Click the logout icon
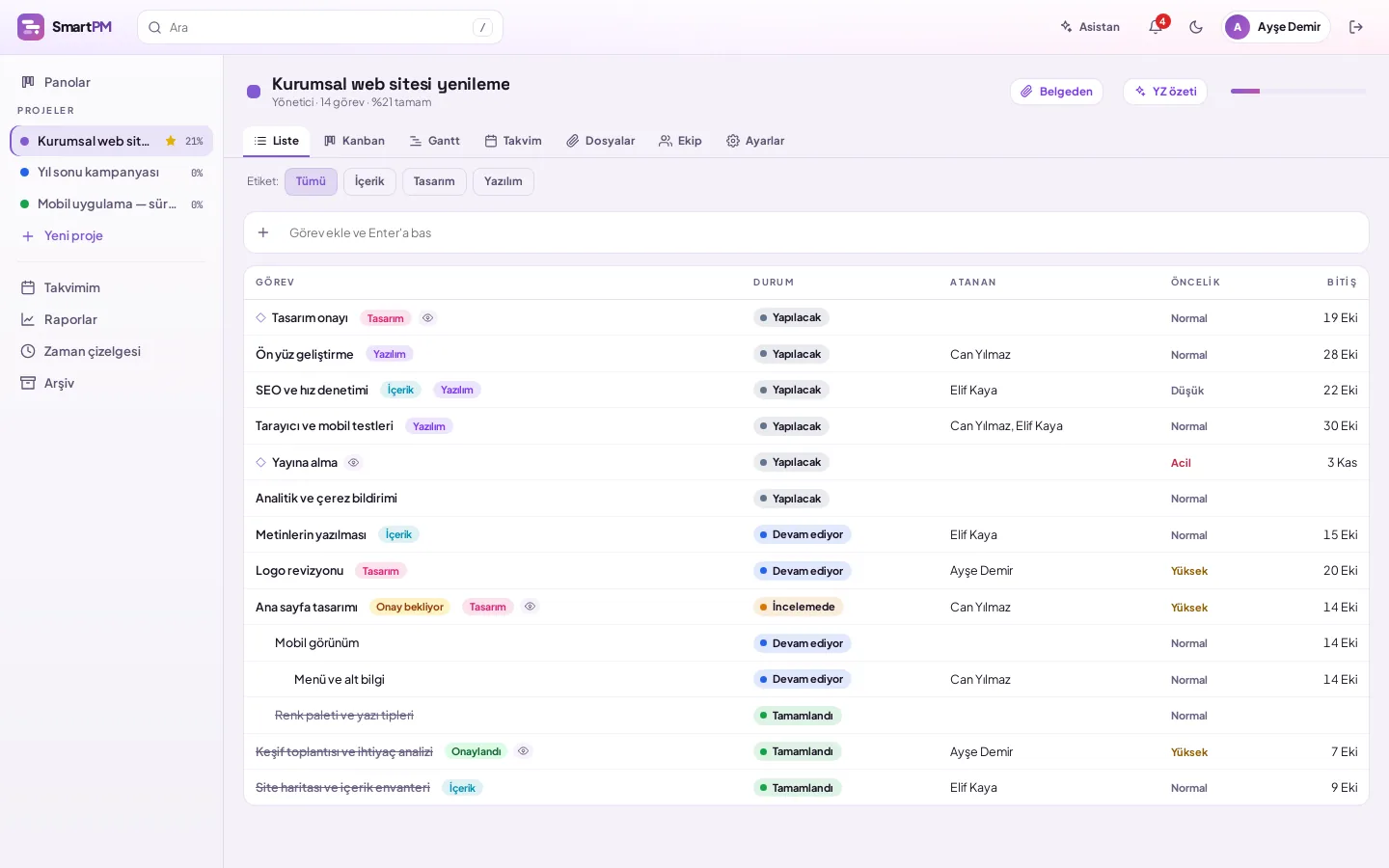This screenshot has height=868, width=1389. (1356, 27)
